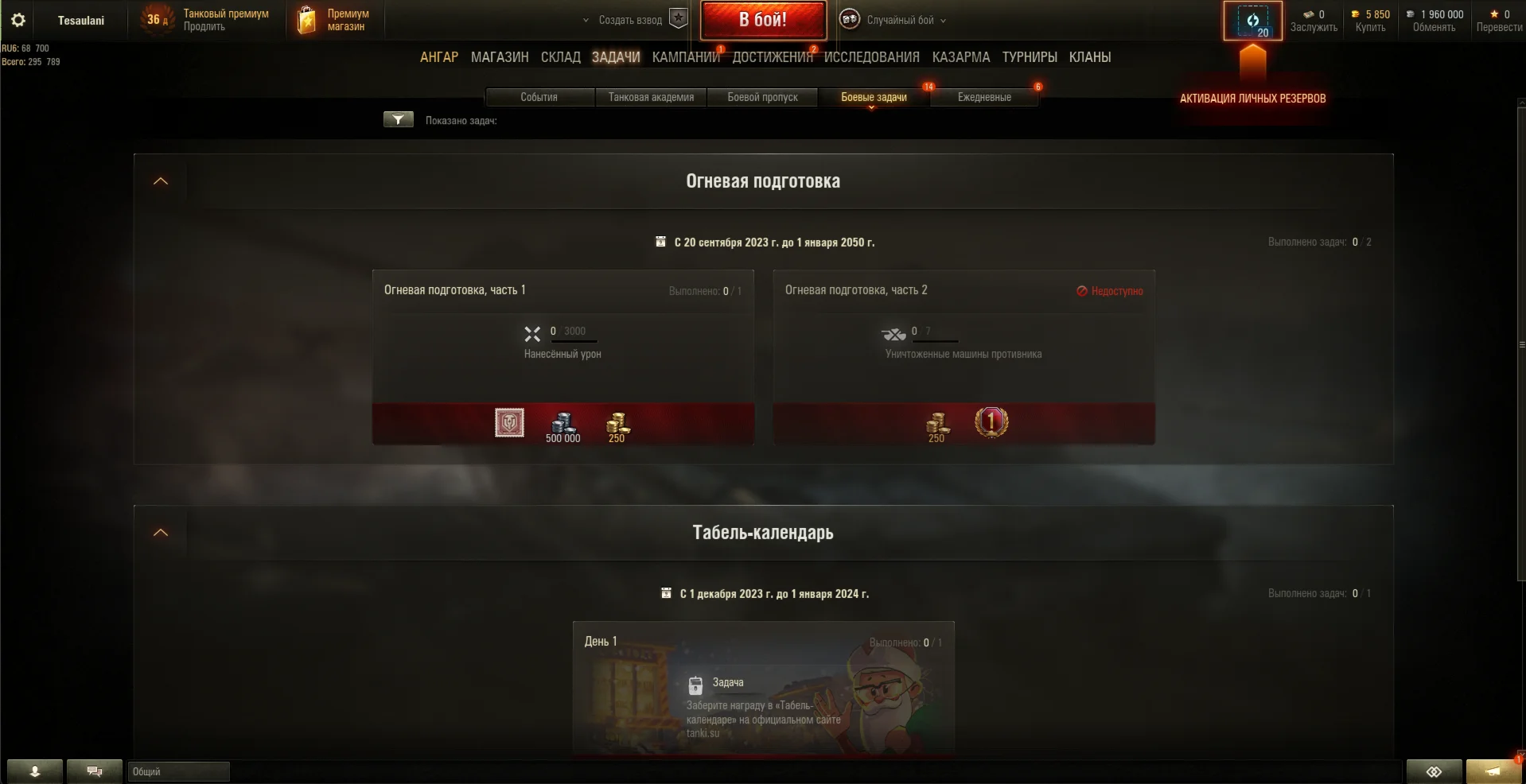Click Купить under gold balance
The height and width of the screenshot is (784, 1526).
(1370, 27)
